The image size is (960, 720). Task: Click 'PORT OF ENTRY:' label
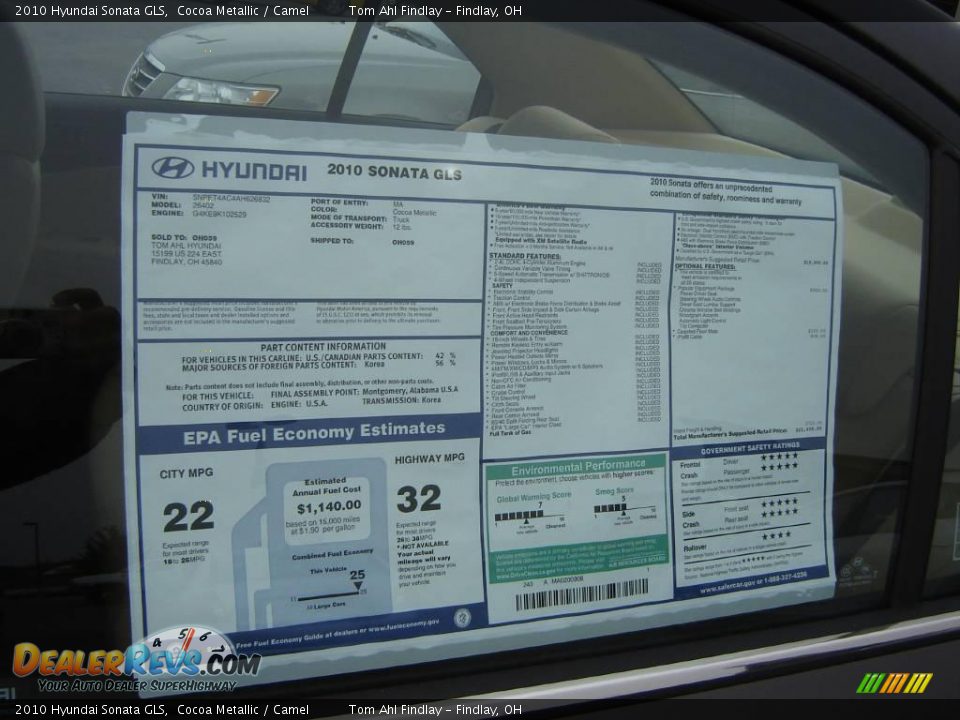[339, 202]
